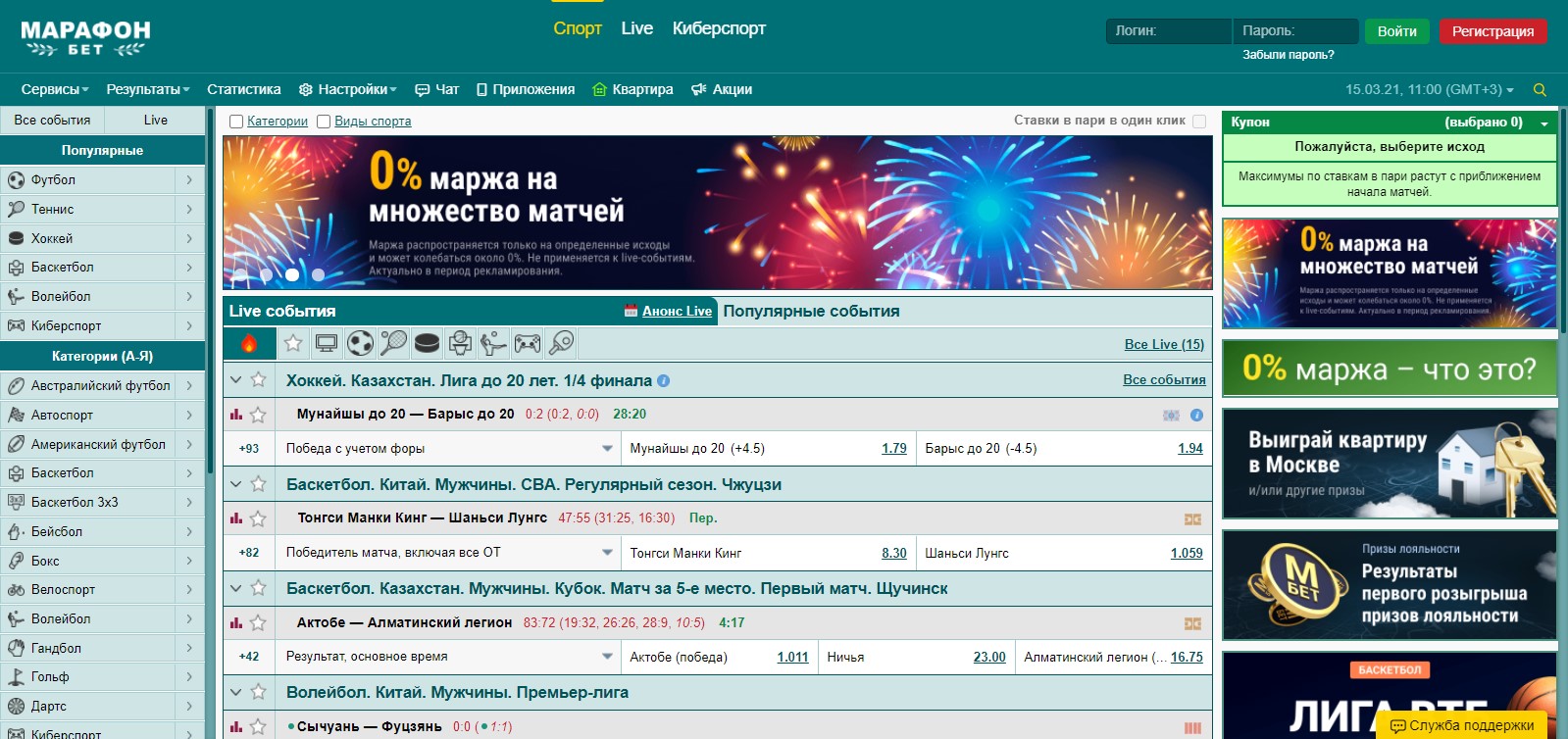Click the Пароль input field
Screen dimensions: 1568x739
(x=1295, y=31)
